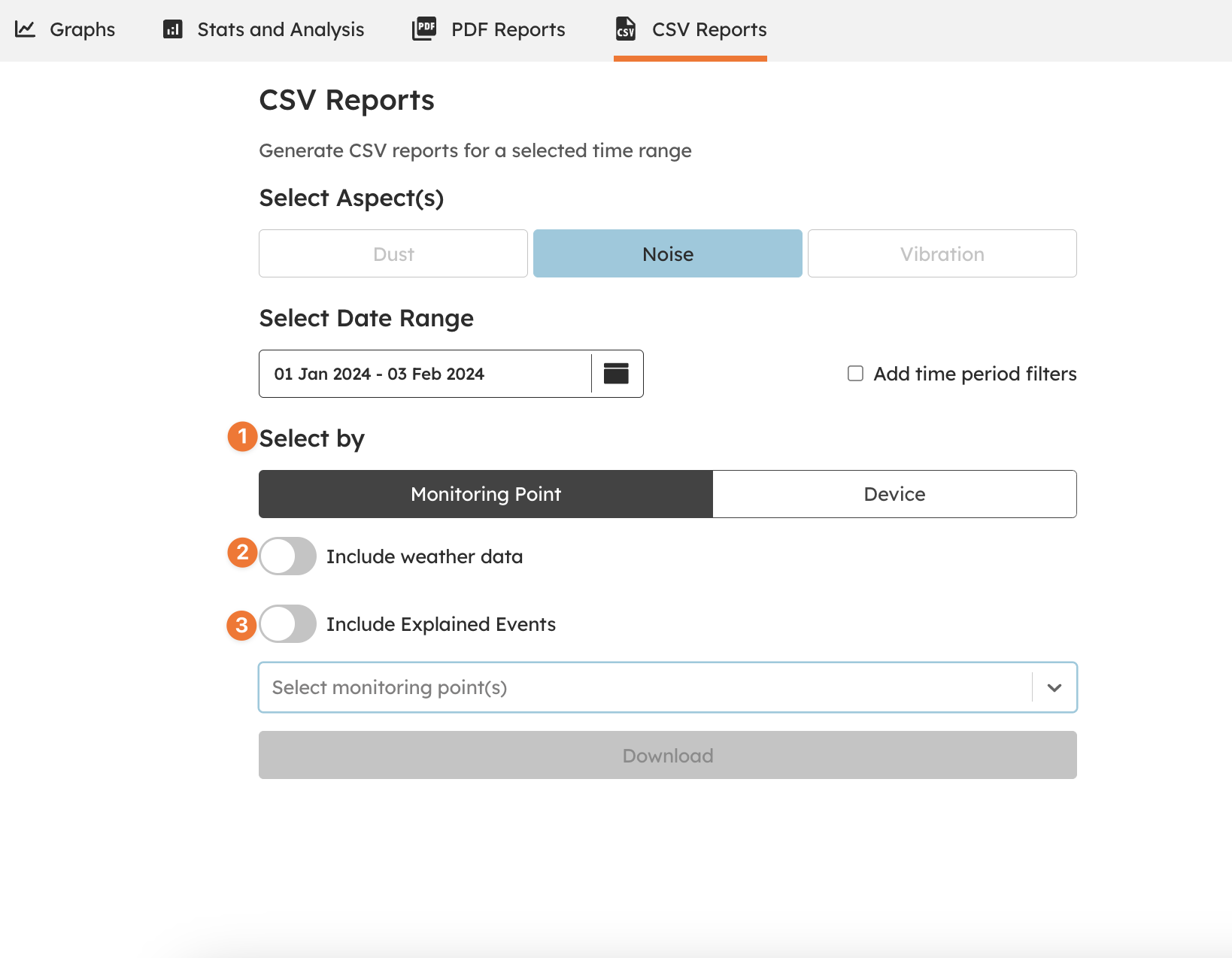The width and height of the screenshot is (1232, 958).
Task: Click the date range input field
Action: [421, 373]
